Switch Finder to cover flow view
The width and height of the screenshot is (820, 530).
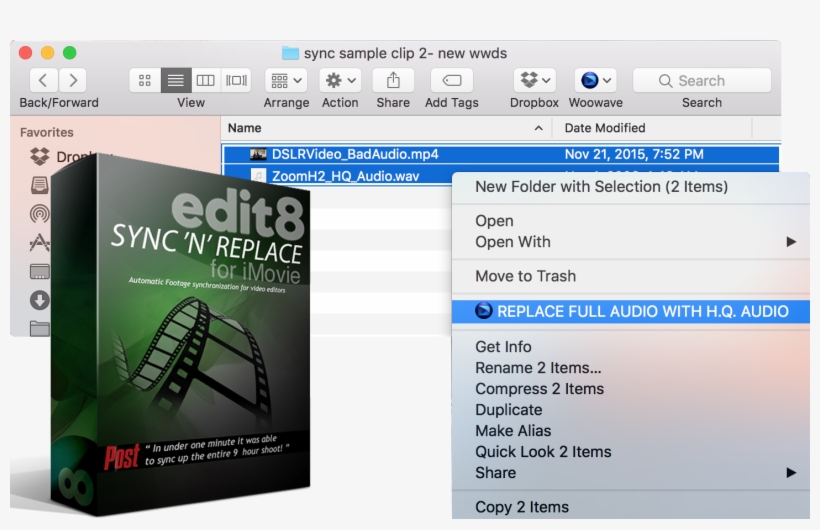coord(236,81)
